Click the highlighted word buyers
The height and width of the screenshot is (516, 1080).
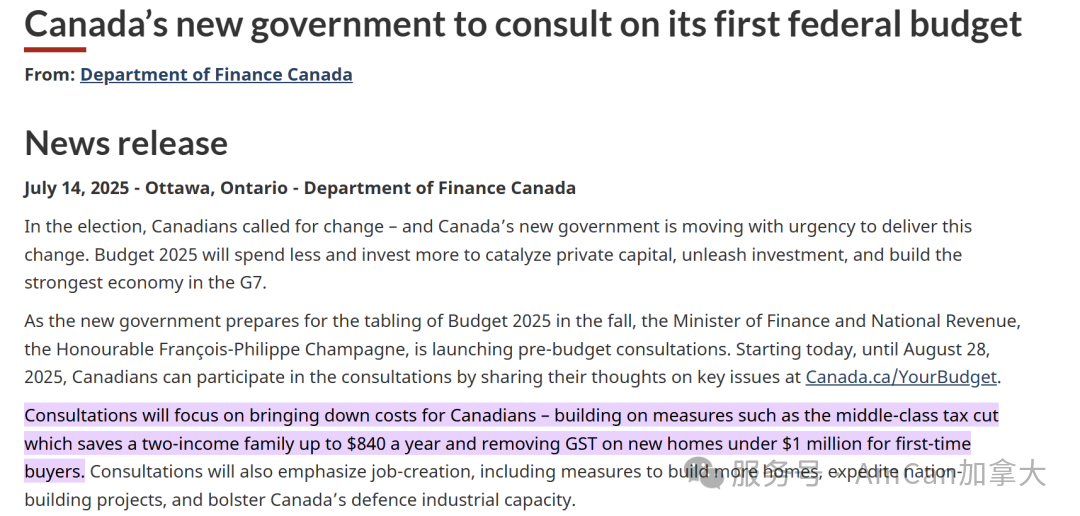[x=54, y=473]
